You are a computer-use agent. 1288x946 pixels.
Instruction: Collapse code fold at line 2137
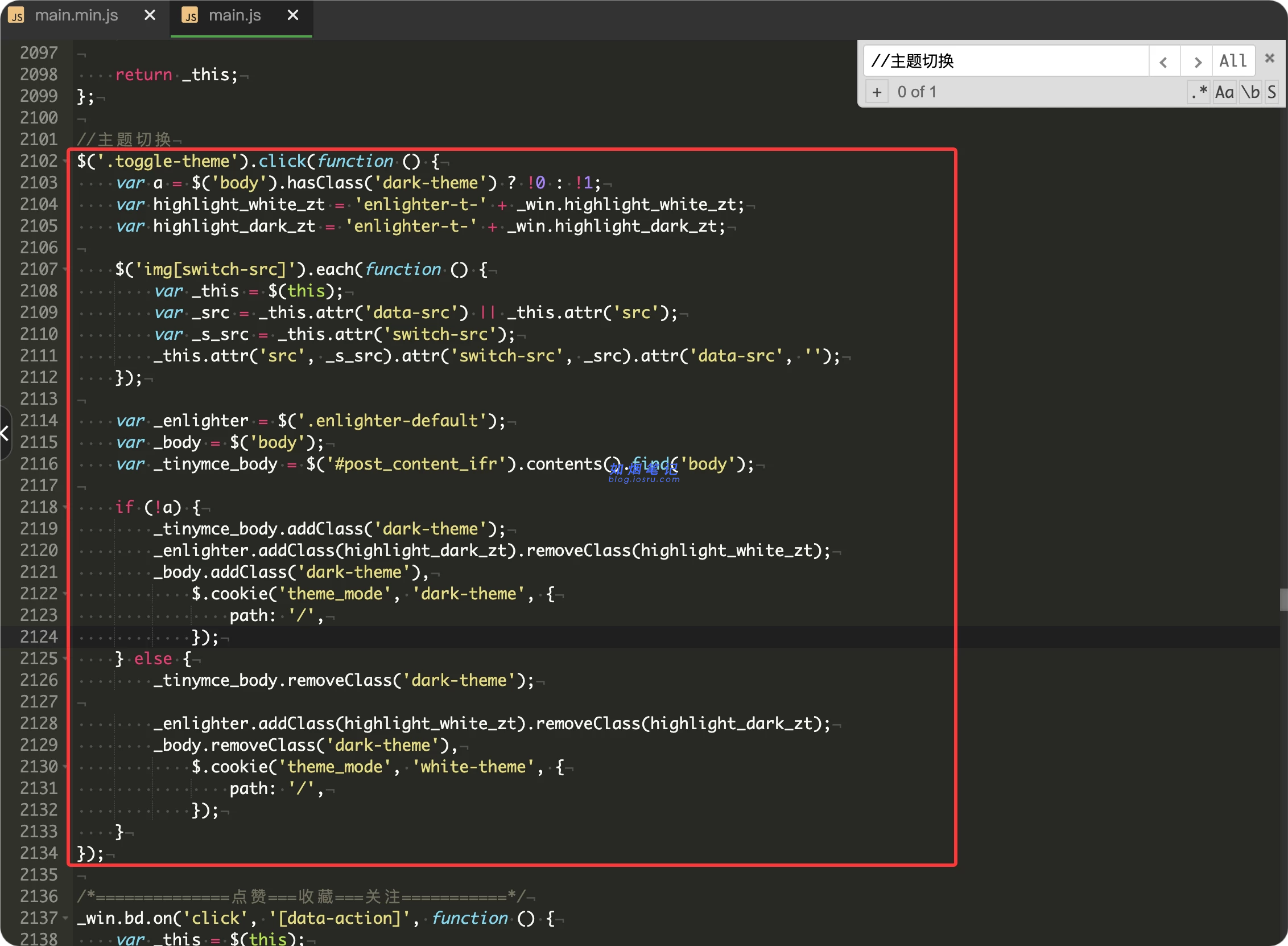pyautogui.click(x=65, y=919)
